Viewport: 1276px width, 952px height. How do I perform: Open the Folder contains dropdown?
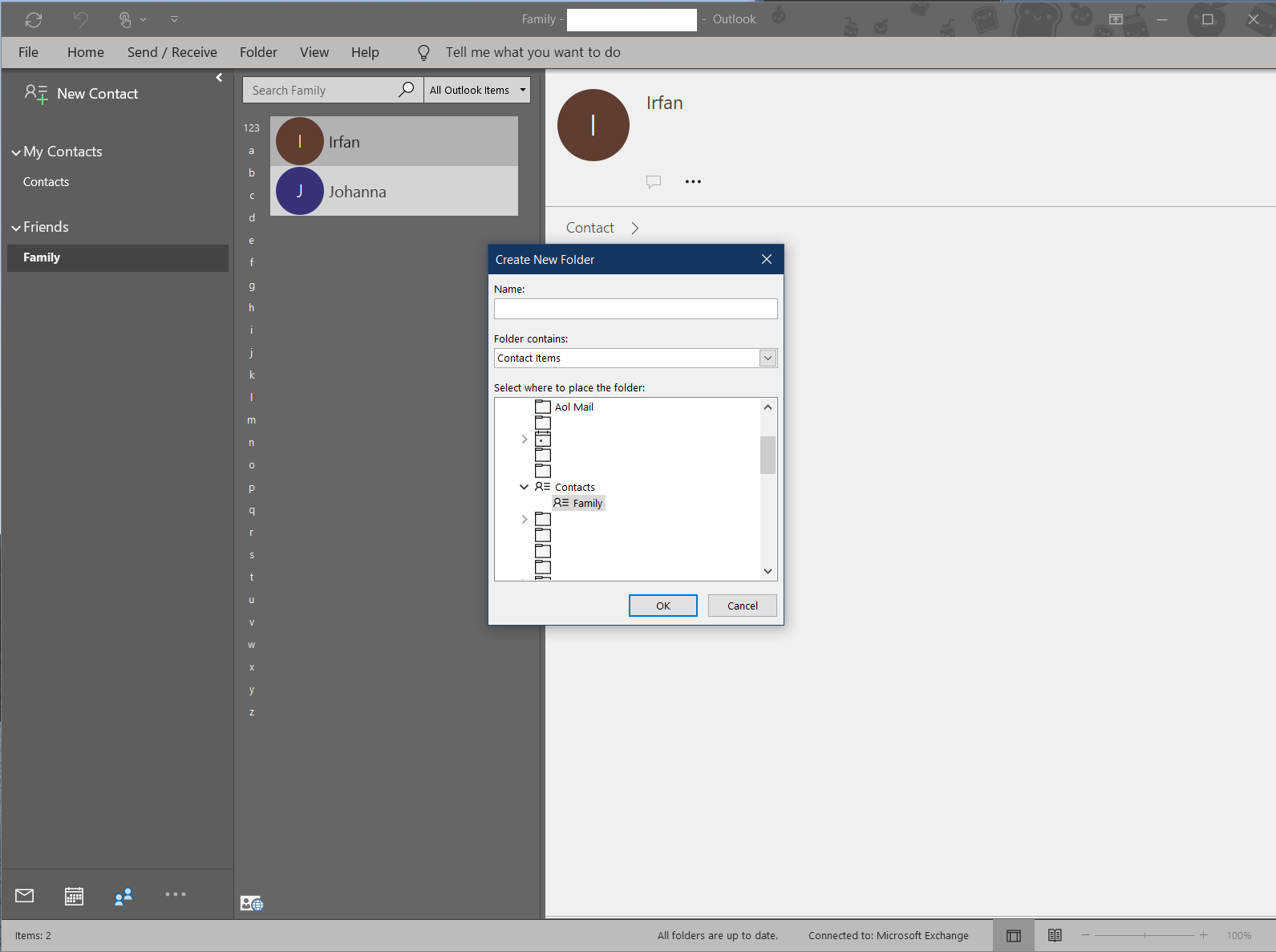click(x=768, y=359)
